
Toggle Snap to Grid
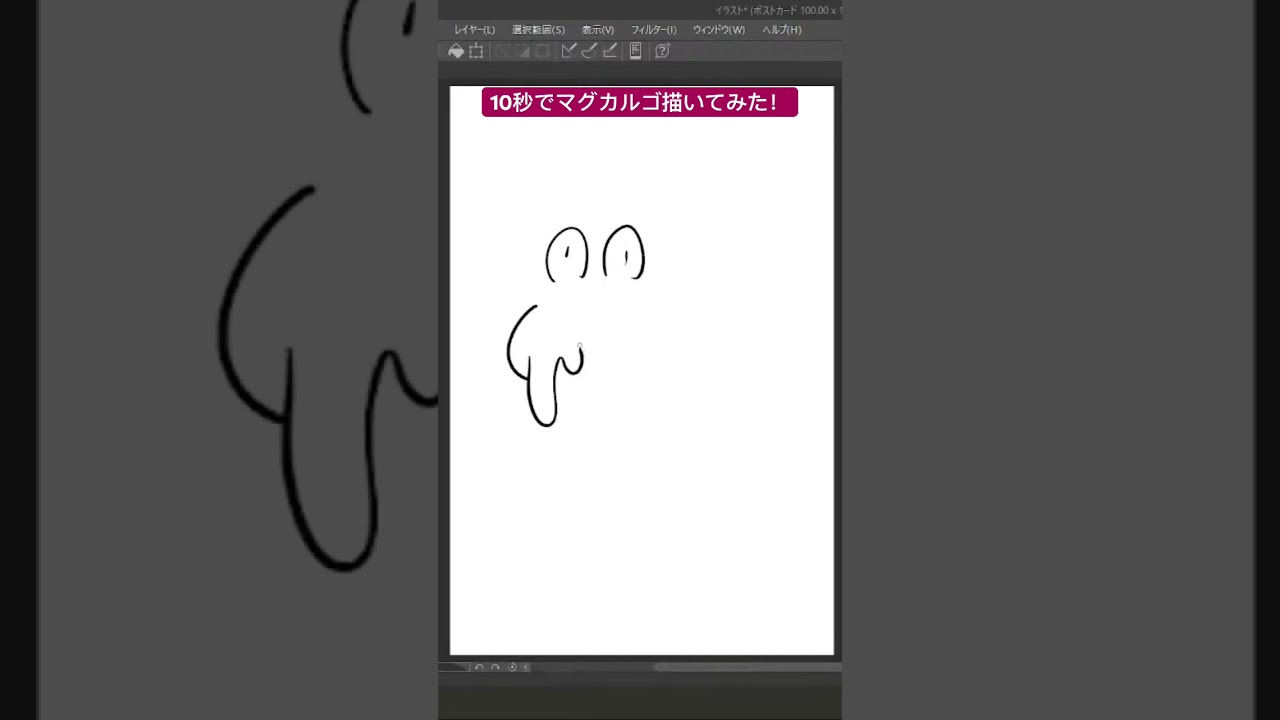coord(609,51)
